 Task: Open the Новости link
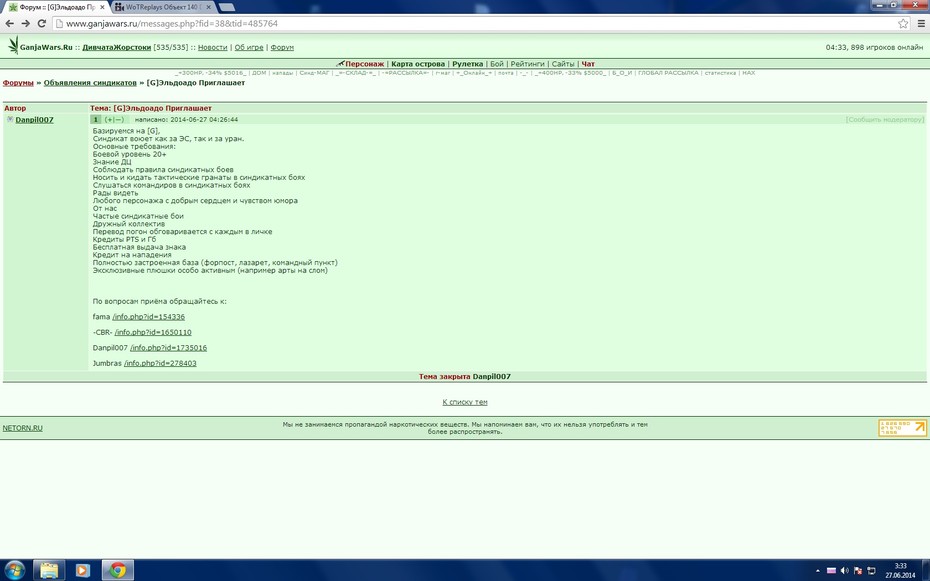[x=212, y=47]
